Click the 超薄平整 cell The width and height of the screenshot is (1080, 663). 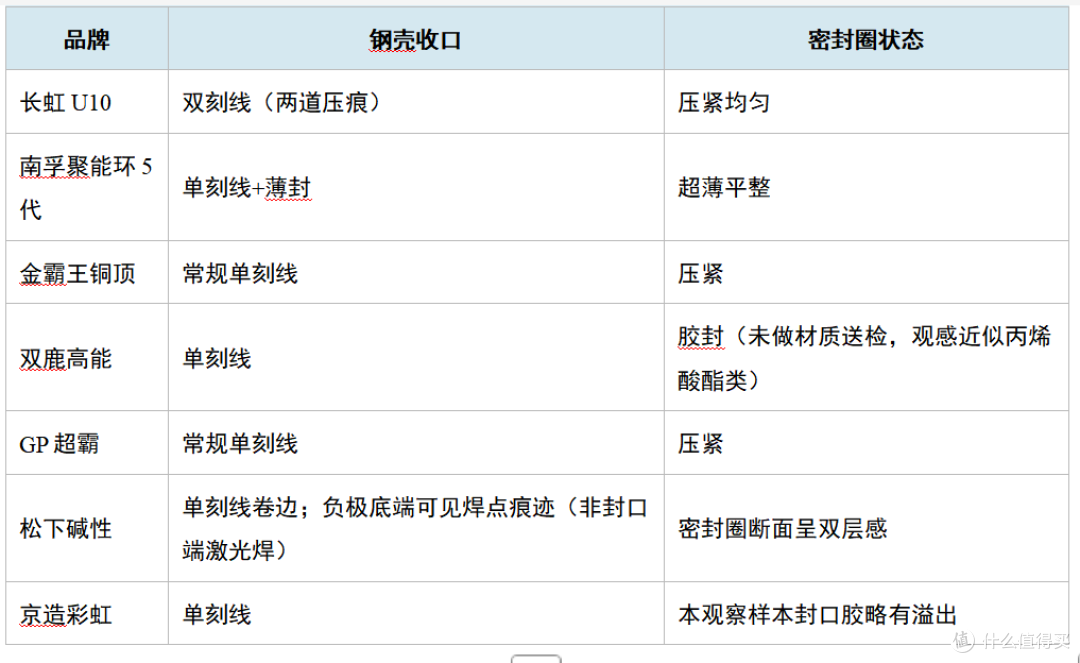click(866, 187)
